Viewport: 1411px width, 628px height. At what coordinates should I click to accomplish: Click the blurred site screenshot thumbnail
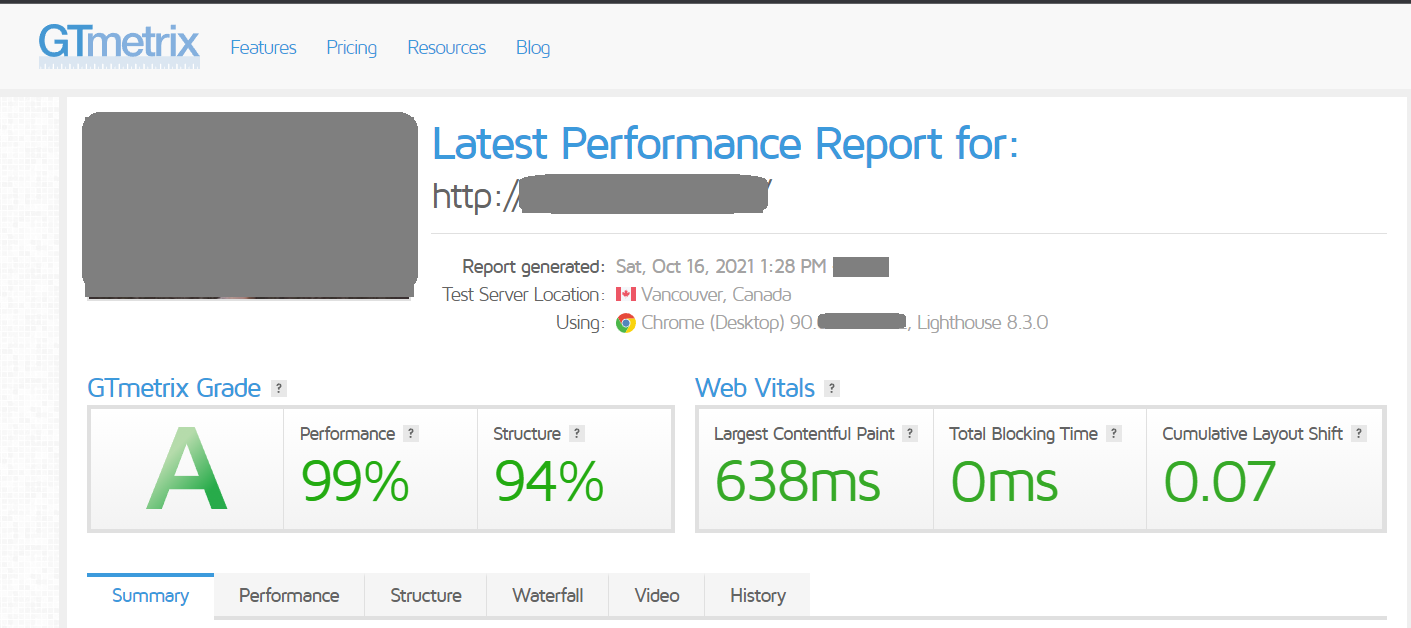250,205
